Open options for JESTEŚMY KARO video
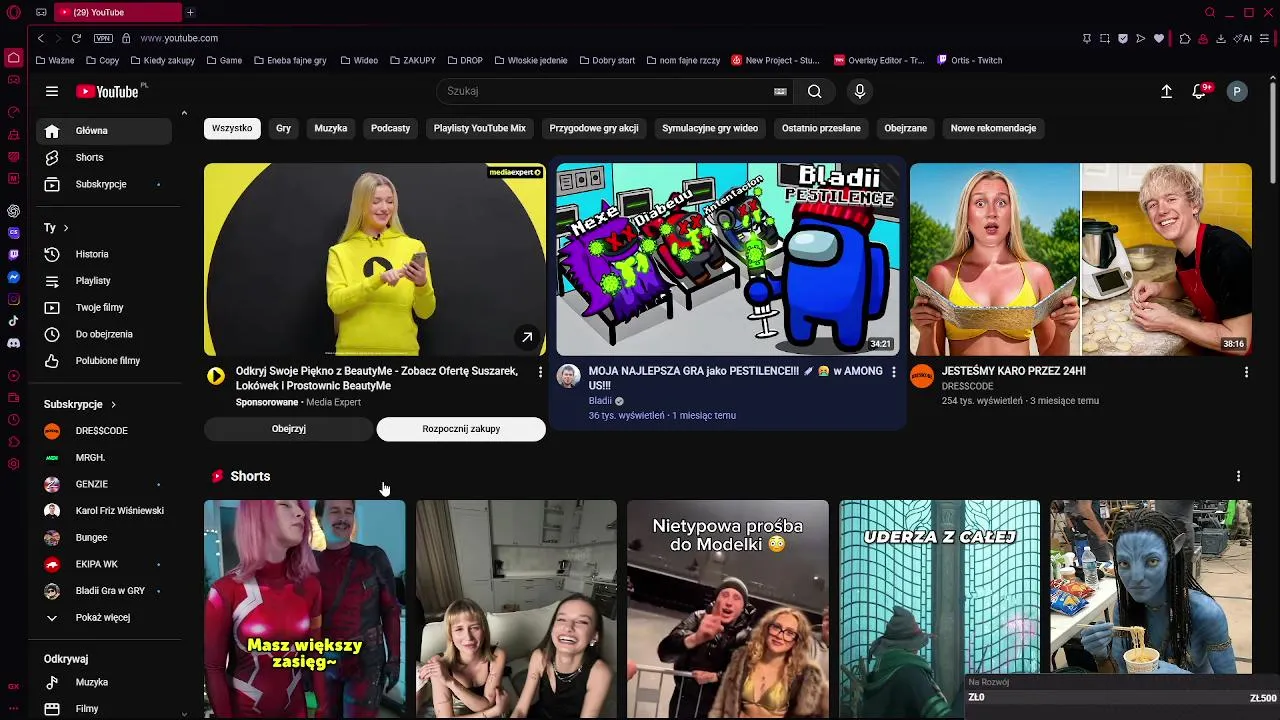 pyautogui.click(x=1246, y=372)
